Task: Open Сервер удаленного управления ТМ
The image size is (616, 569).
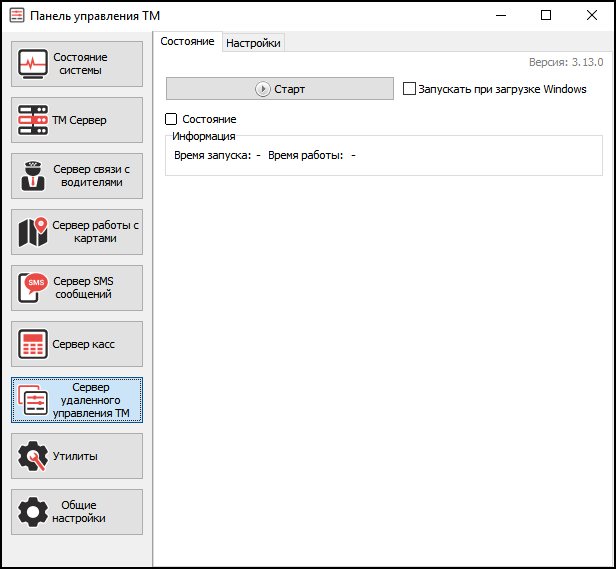Action: point(77,400)
